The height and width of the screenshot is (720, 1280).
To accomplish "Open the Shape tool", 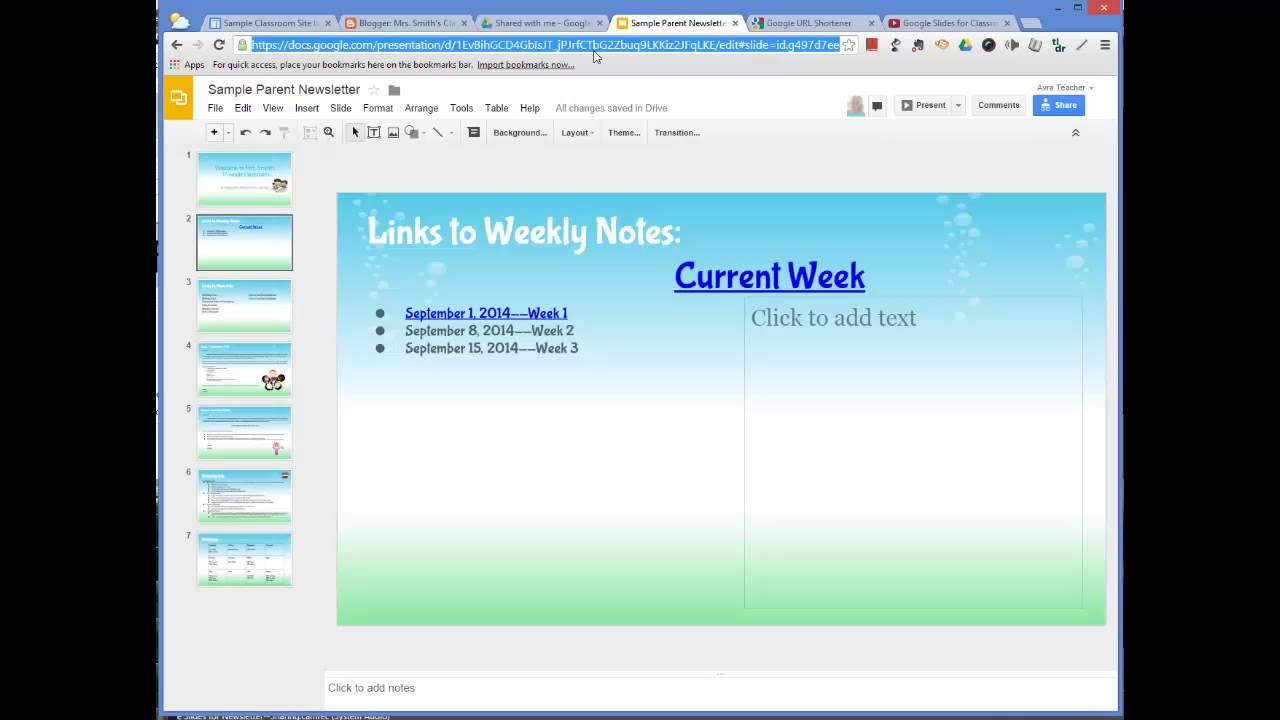I will pyautogui.click(x=412, y=132).
